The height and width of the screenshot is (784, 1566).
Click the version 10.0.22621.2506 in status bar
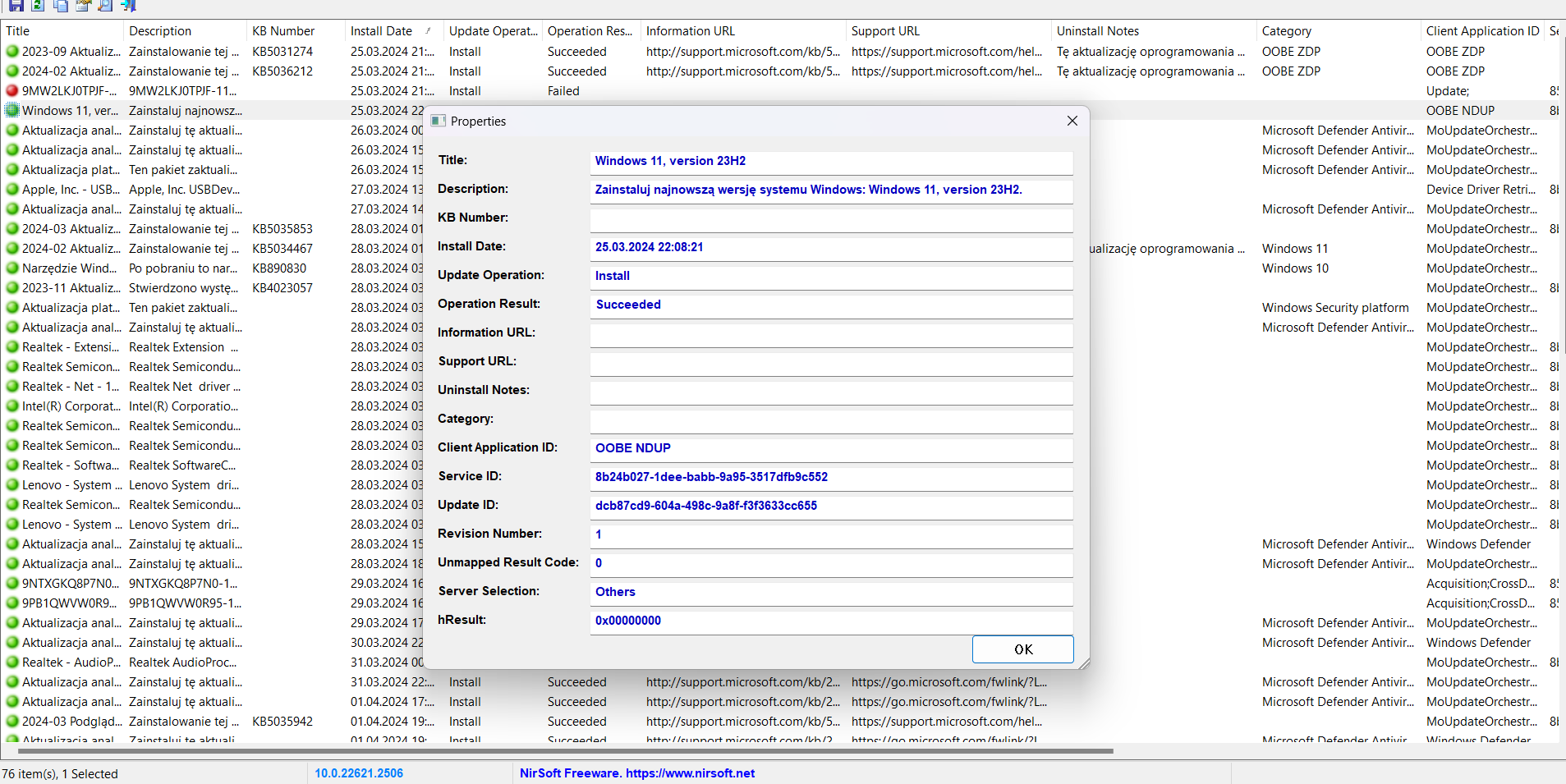[359, 773]
